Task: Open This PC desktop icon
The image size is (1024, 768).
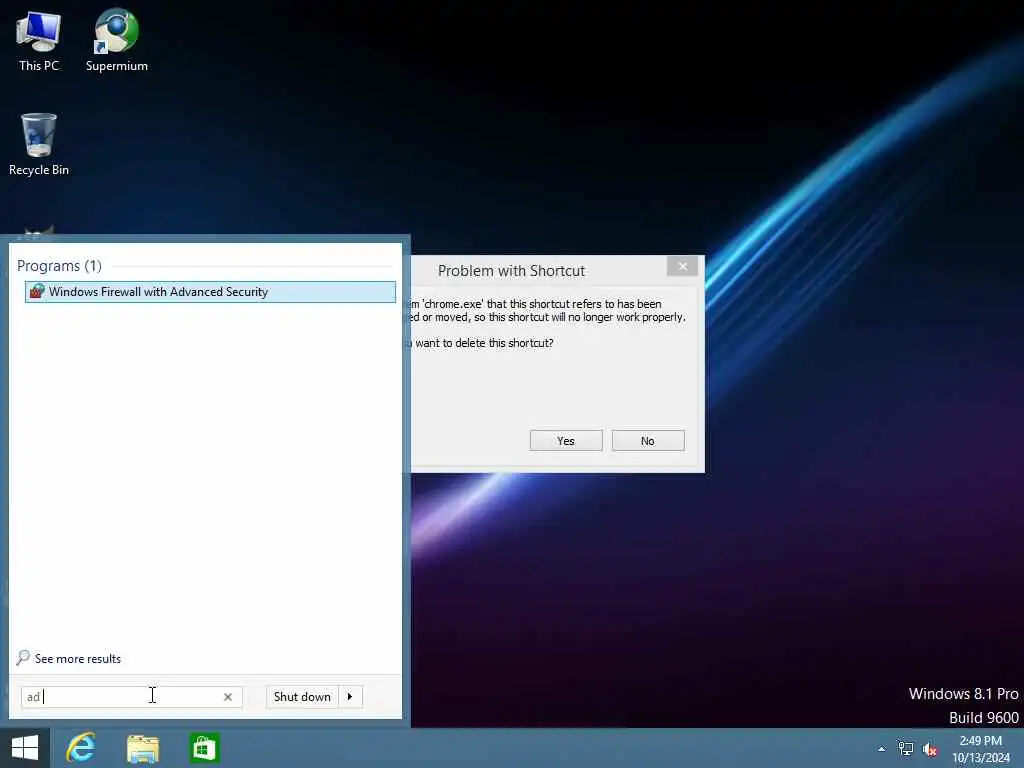Action: 39,40
